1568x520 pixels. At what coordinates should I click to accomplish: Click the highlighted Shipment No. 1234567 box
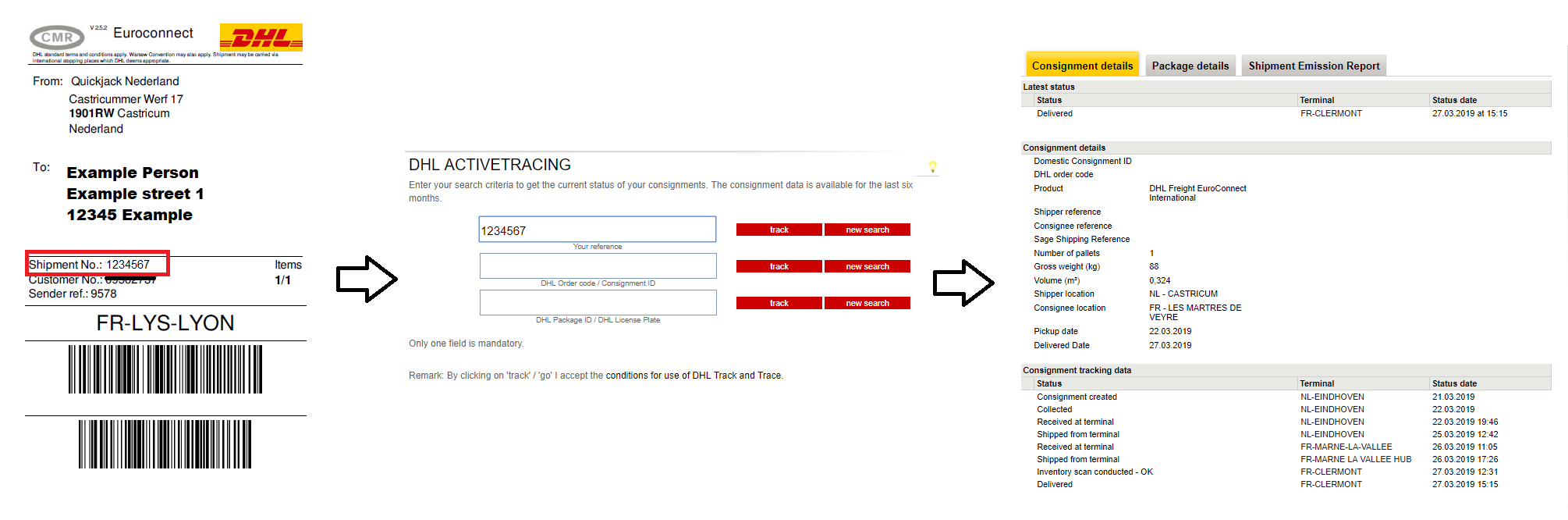(x=98, y=265)
